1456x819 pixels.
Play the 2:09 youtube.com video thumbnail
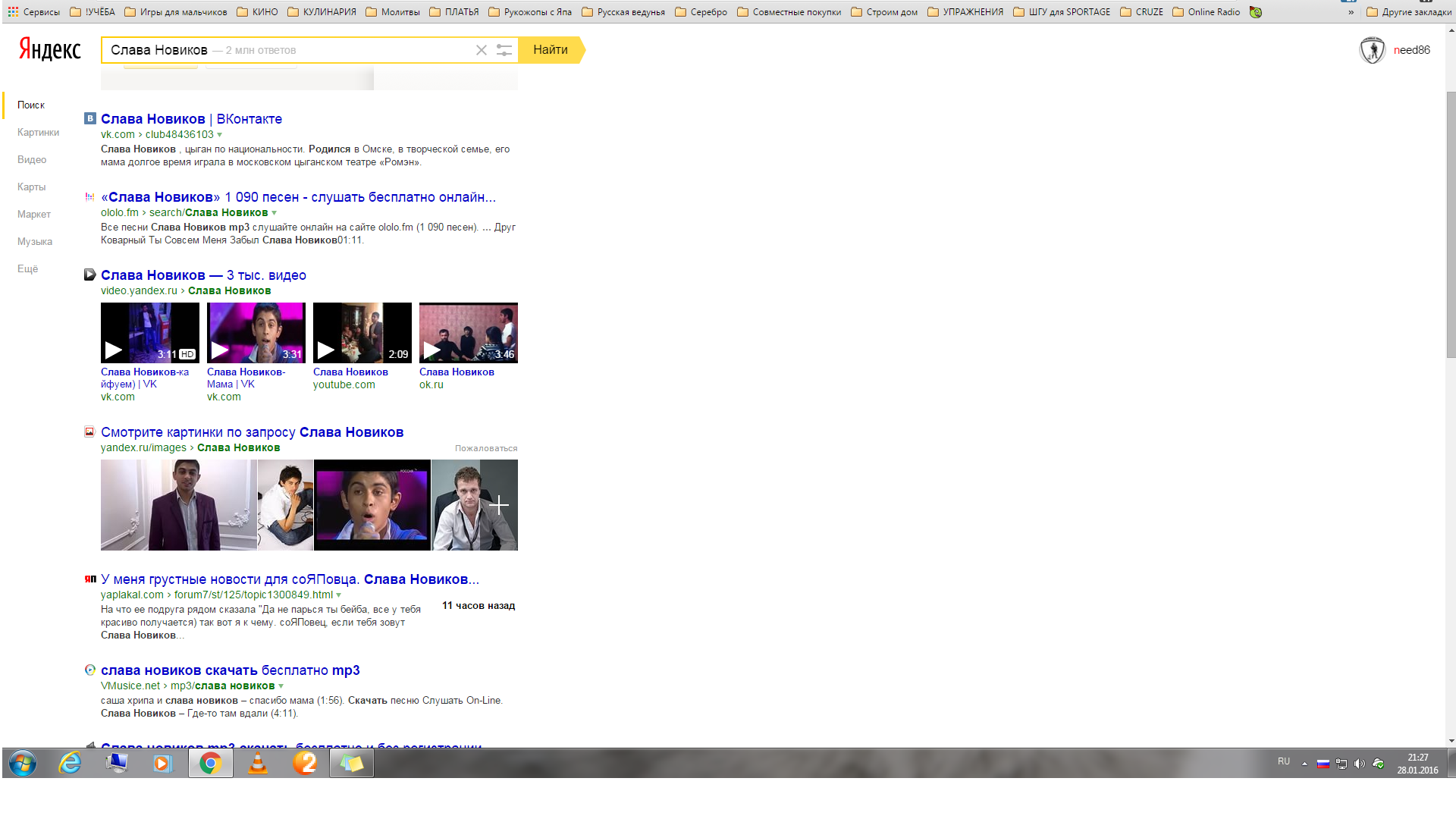click(362, 333)
